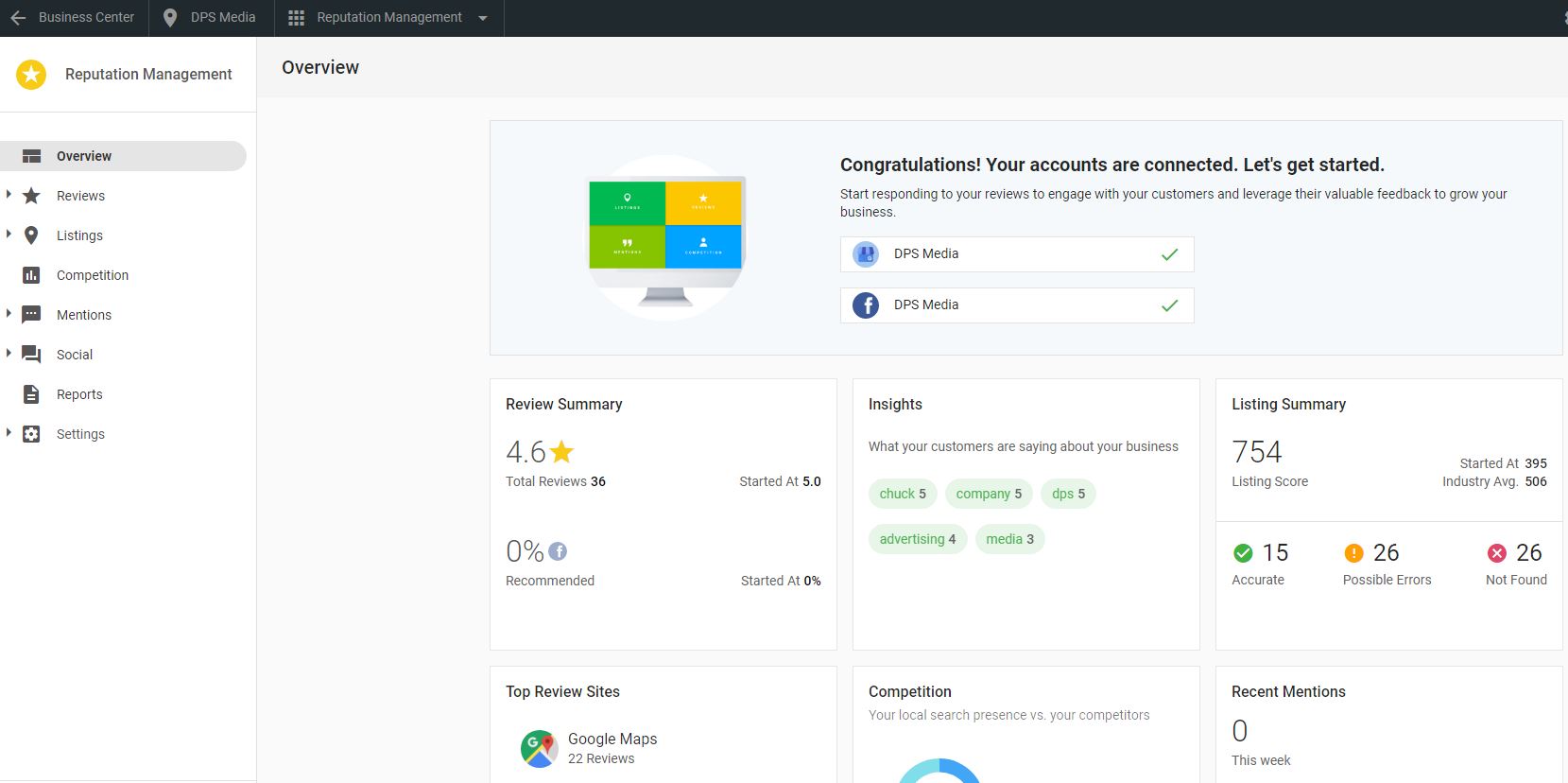Click checkmark on Google DPS Media account

pos(1169,254)
